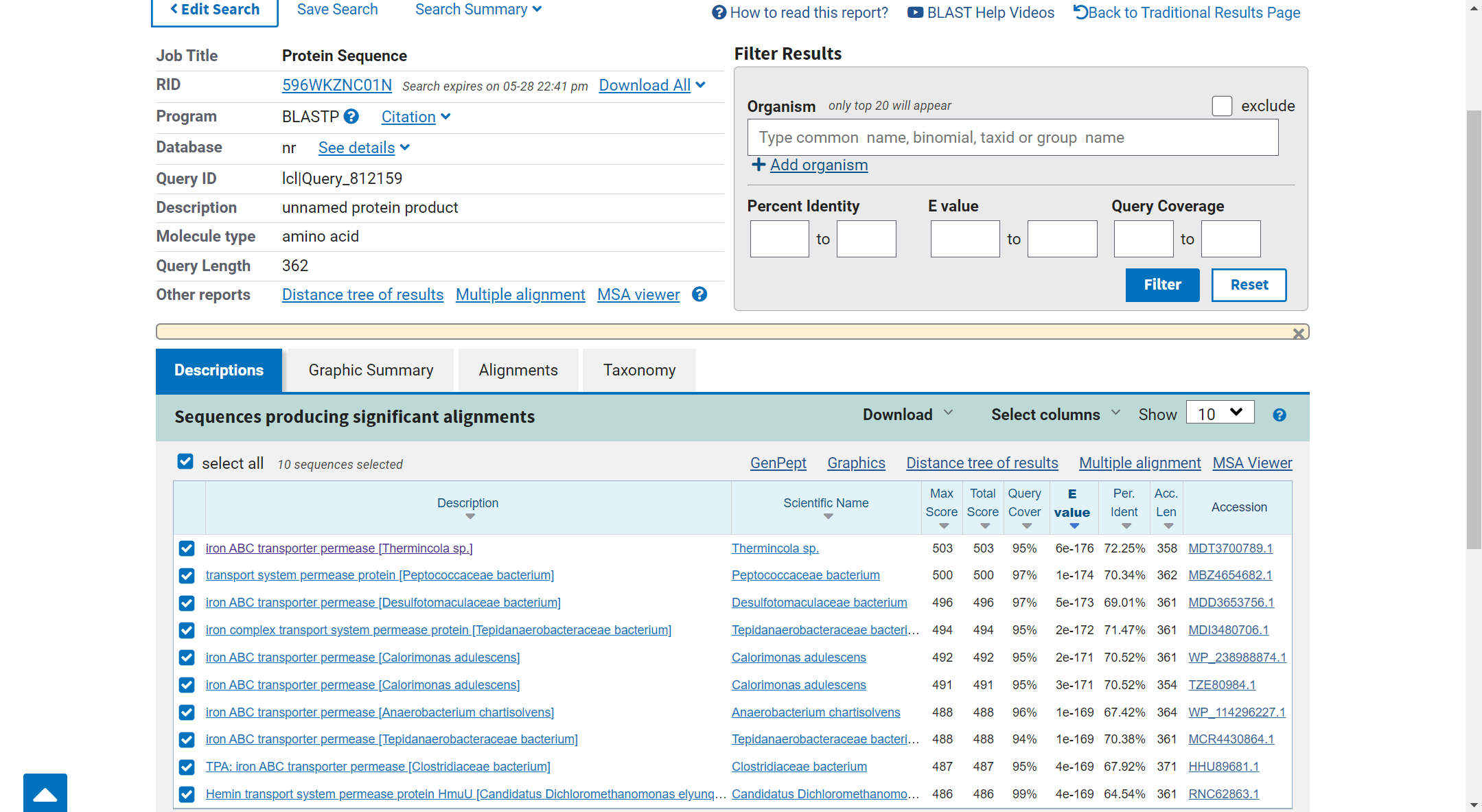Open transport system permease protein description link
Screen dimensions: 1482x812
(380, 575)
